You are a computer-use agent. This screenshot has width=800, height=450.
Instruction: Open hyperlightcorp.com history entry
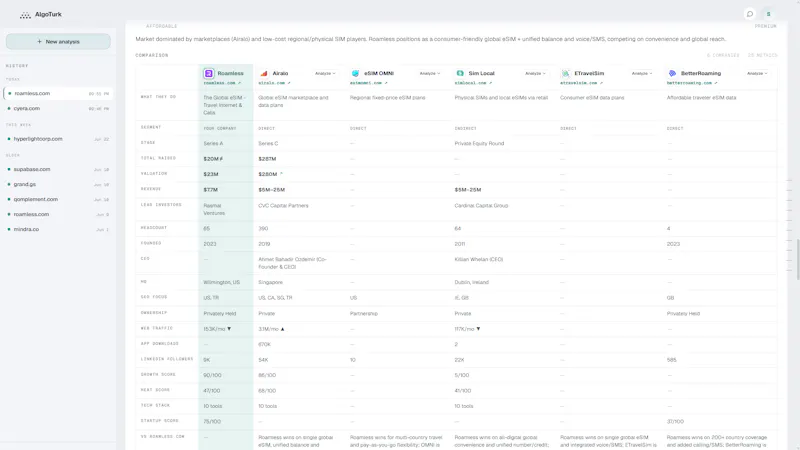point(58,139)
